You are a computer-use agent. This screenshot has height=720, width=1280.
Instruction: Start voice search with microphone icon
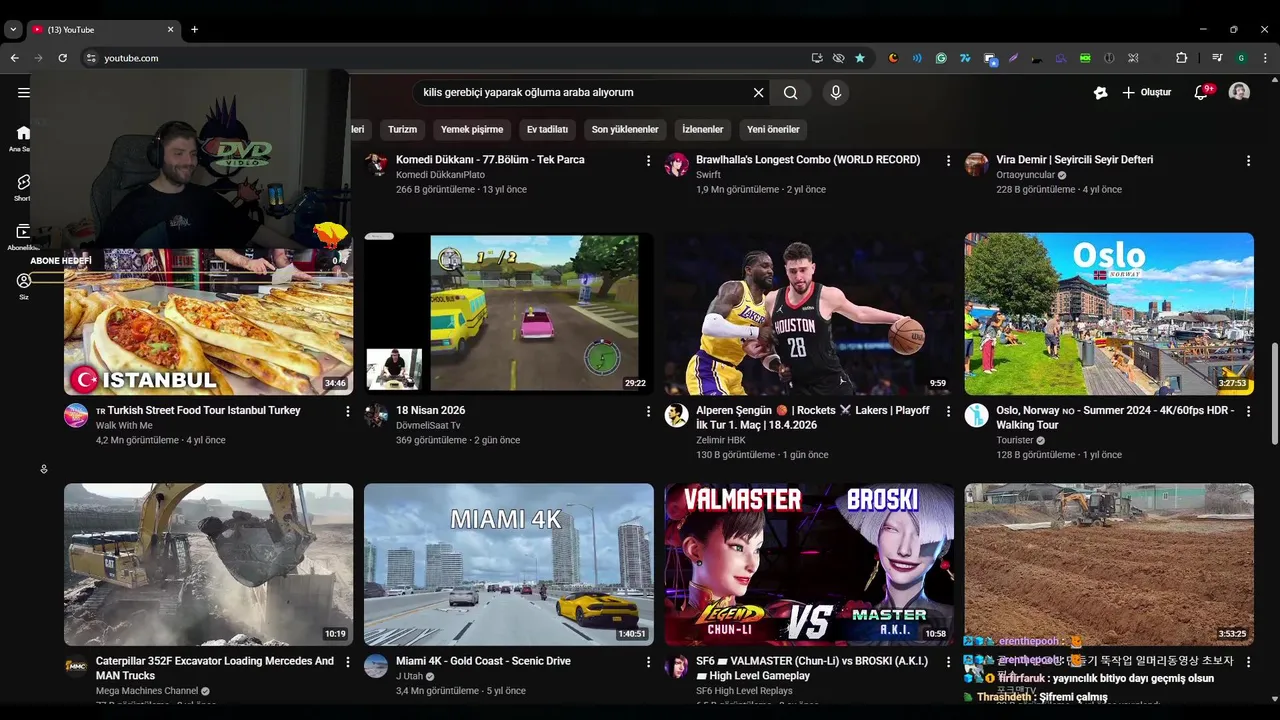pos(836,93)
